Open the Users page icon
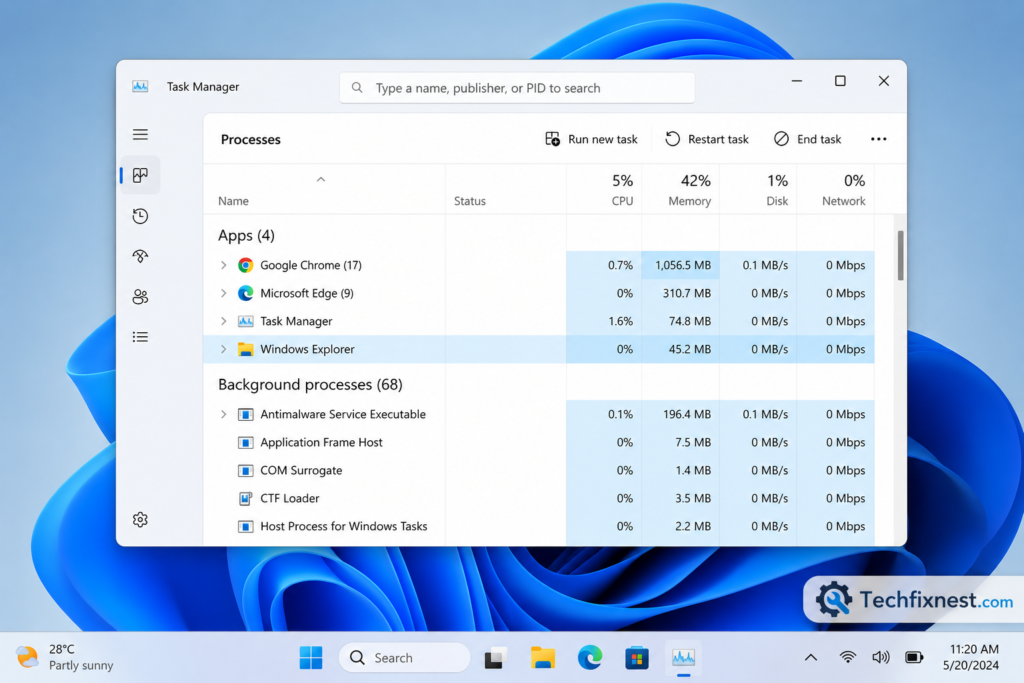 (140, 296)
